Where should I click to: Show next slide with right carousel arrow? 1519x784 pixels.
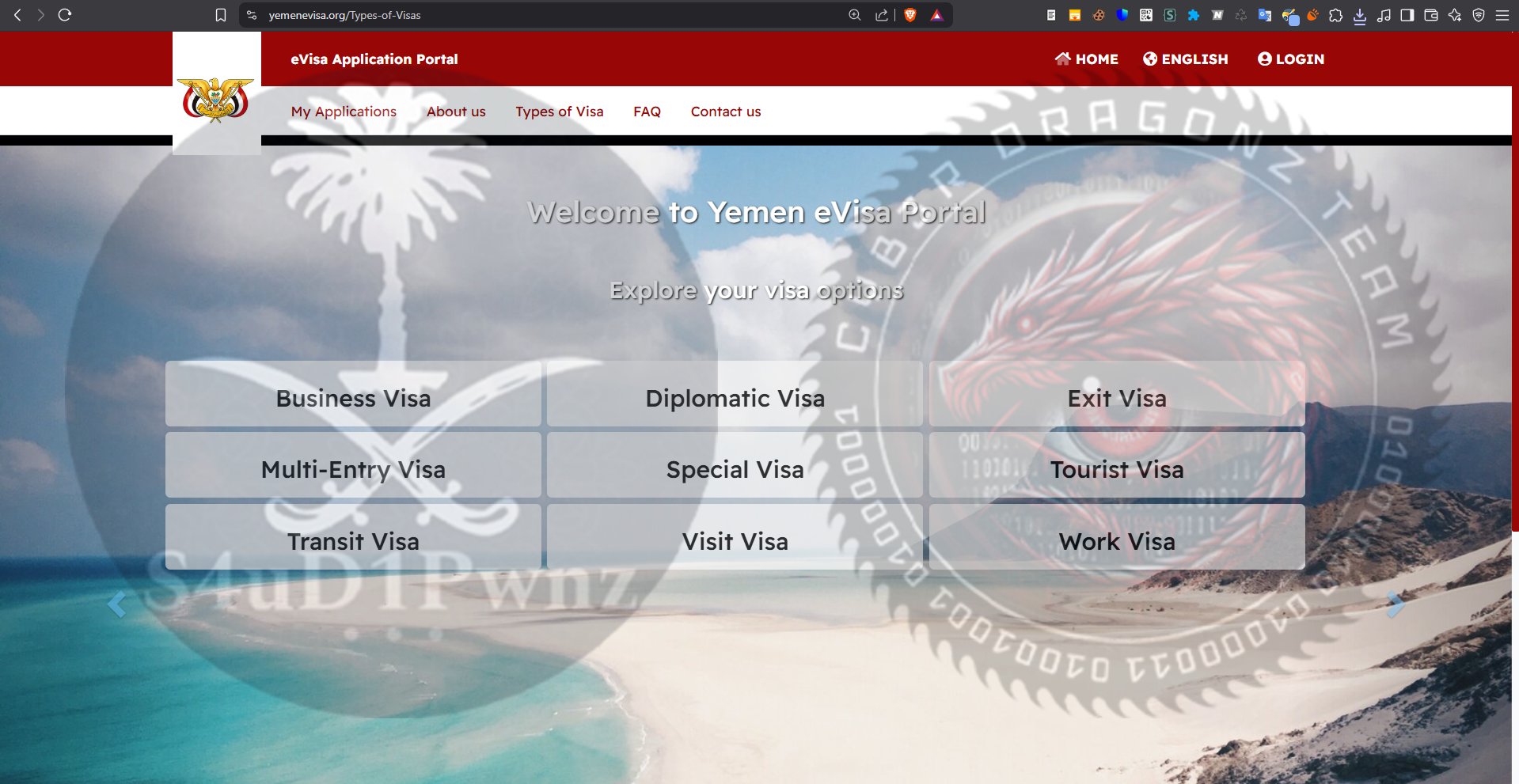(x=1396, y=604)
